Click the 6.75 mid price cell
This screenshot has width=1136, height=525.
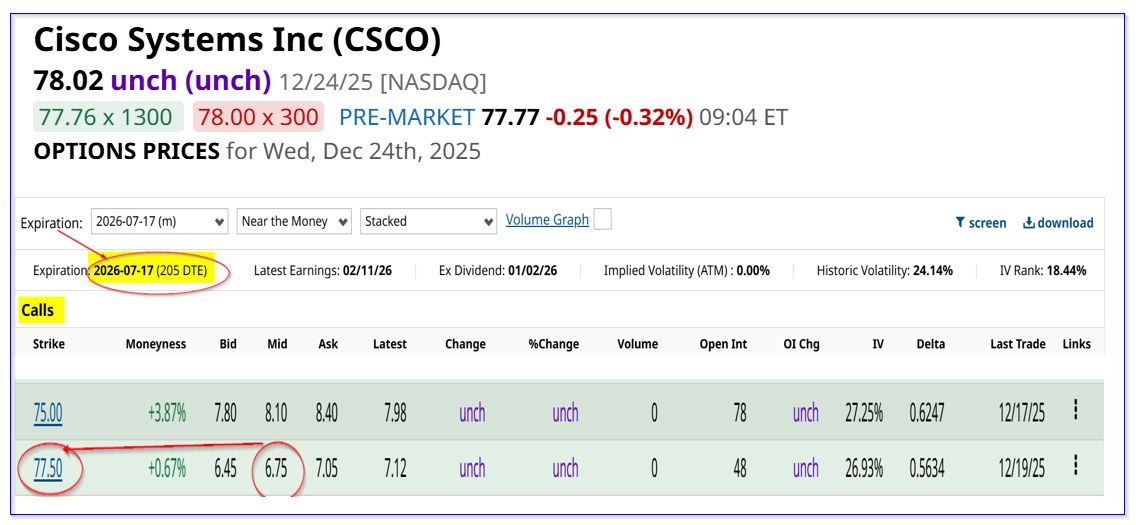277,468
